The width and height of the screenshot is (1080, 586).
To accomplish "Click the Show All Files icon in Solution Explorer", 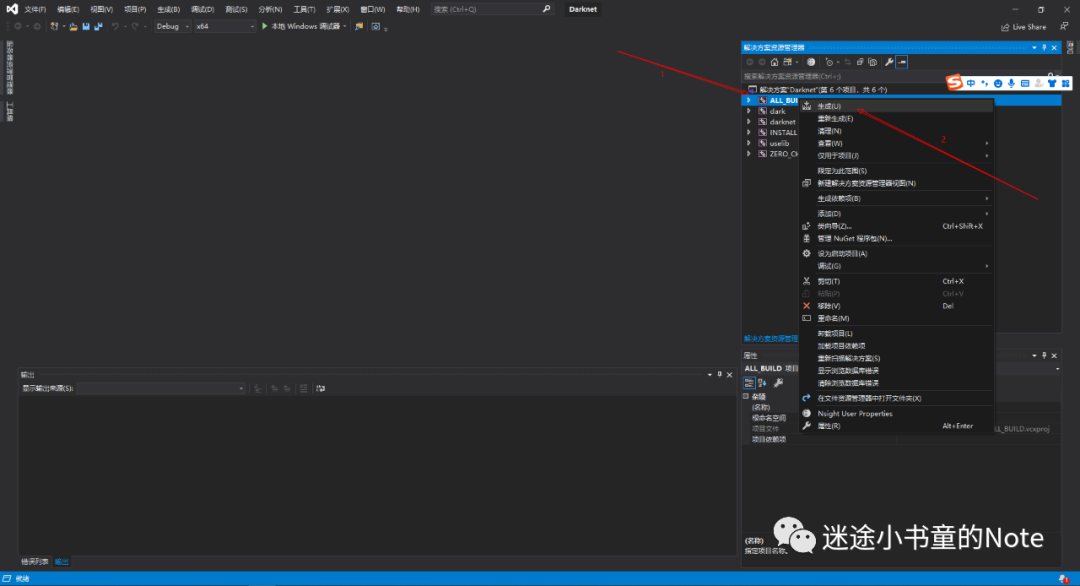I will click(x=873, y=62).
